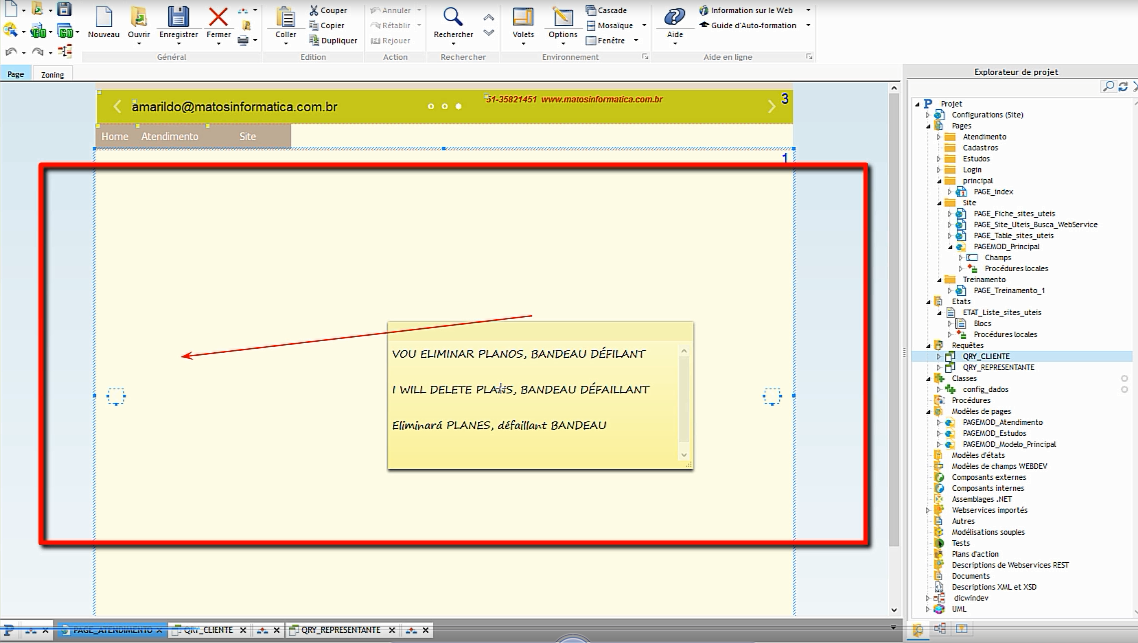Click the undo arrow in quick toolbar
Viewport: 1138px width, 643px height.
[11, 52]
